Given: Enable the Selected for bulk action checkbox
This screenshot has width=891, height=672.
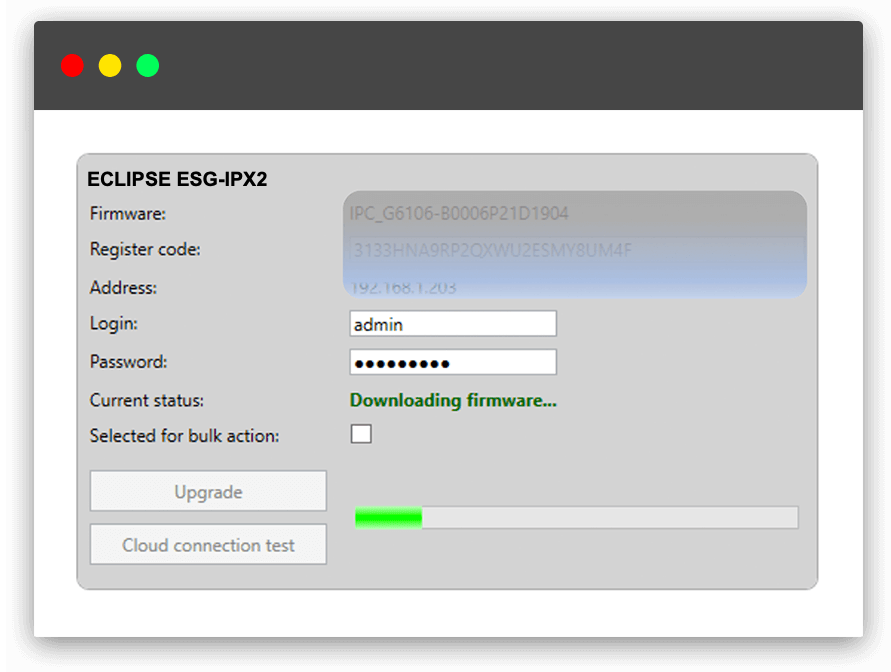Looking at the screenshot, I should pyautogui.click(x=360, y=434).
